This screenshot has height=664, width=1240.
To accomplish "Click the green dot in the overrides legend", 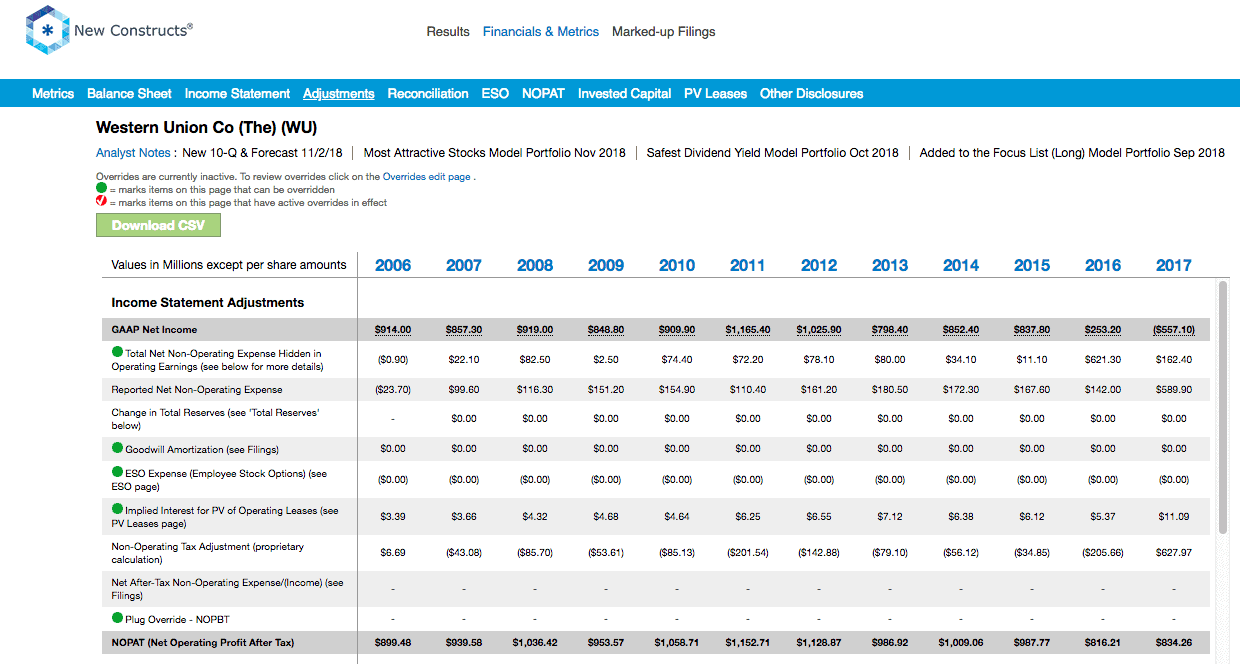I will [x=101, y=189].
